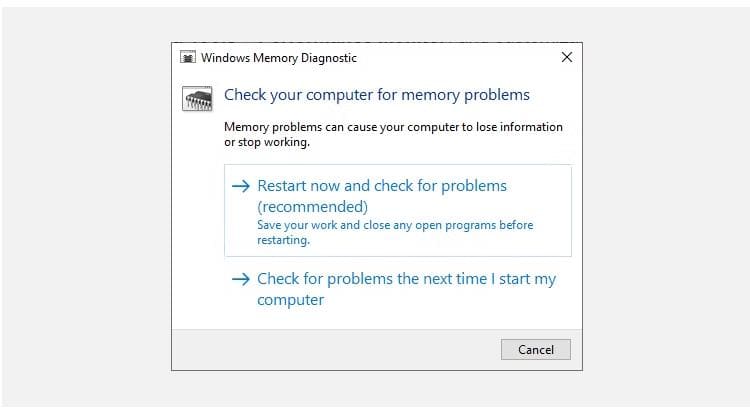Click the memory chip icon beside the heading
The width and height of the screenshot is (750, 409).
[197, 99]
